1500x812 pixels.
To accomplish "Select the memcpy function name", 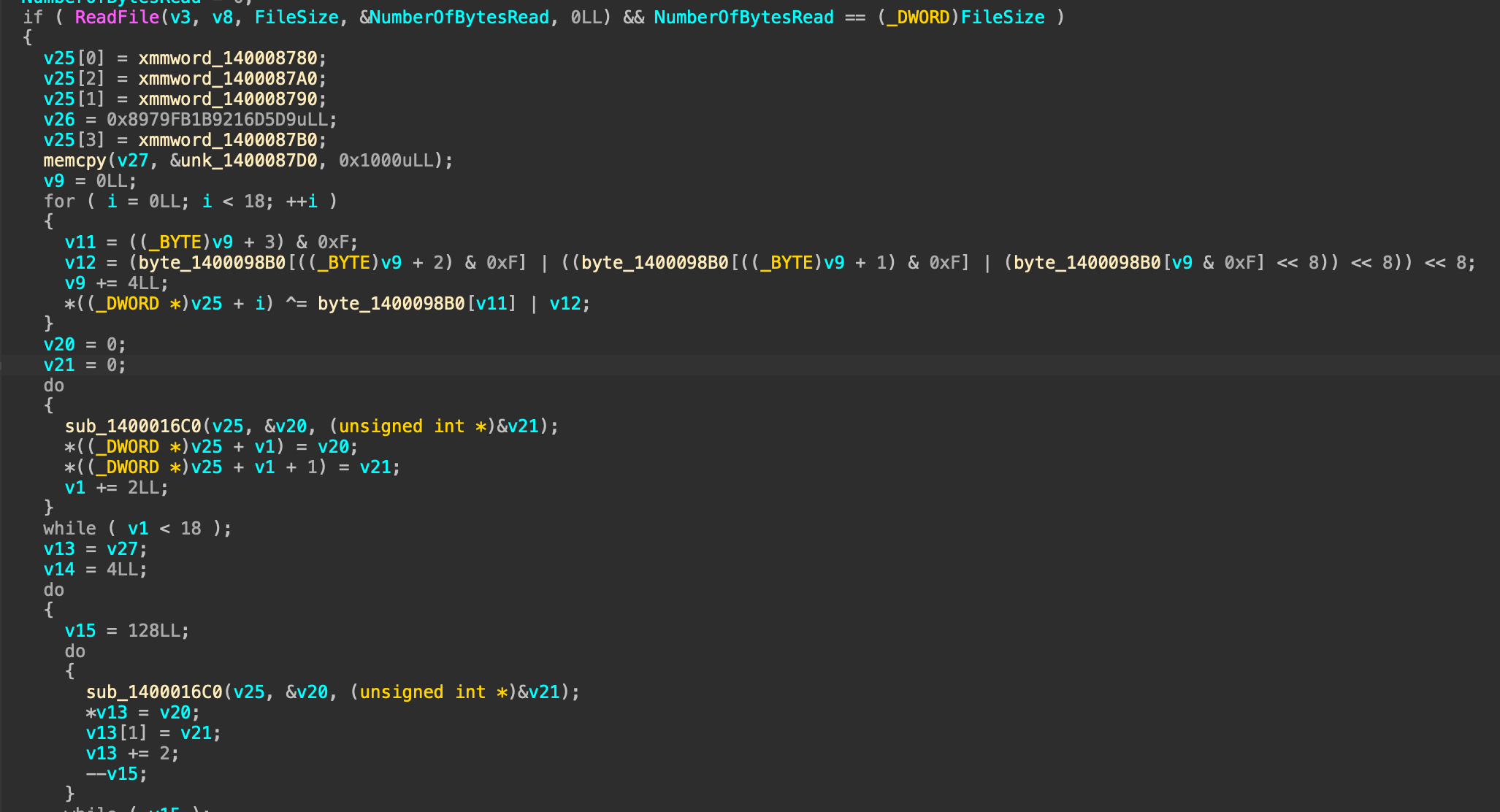I will coord(74,160).
